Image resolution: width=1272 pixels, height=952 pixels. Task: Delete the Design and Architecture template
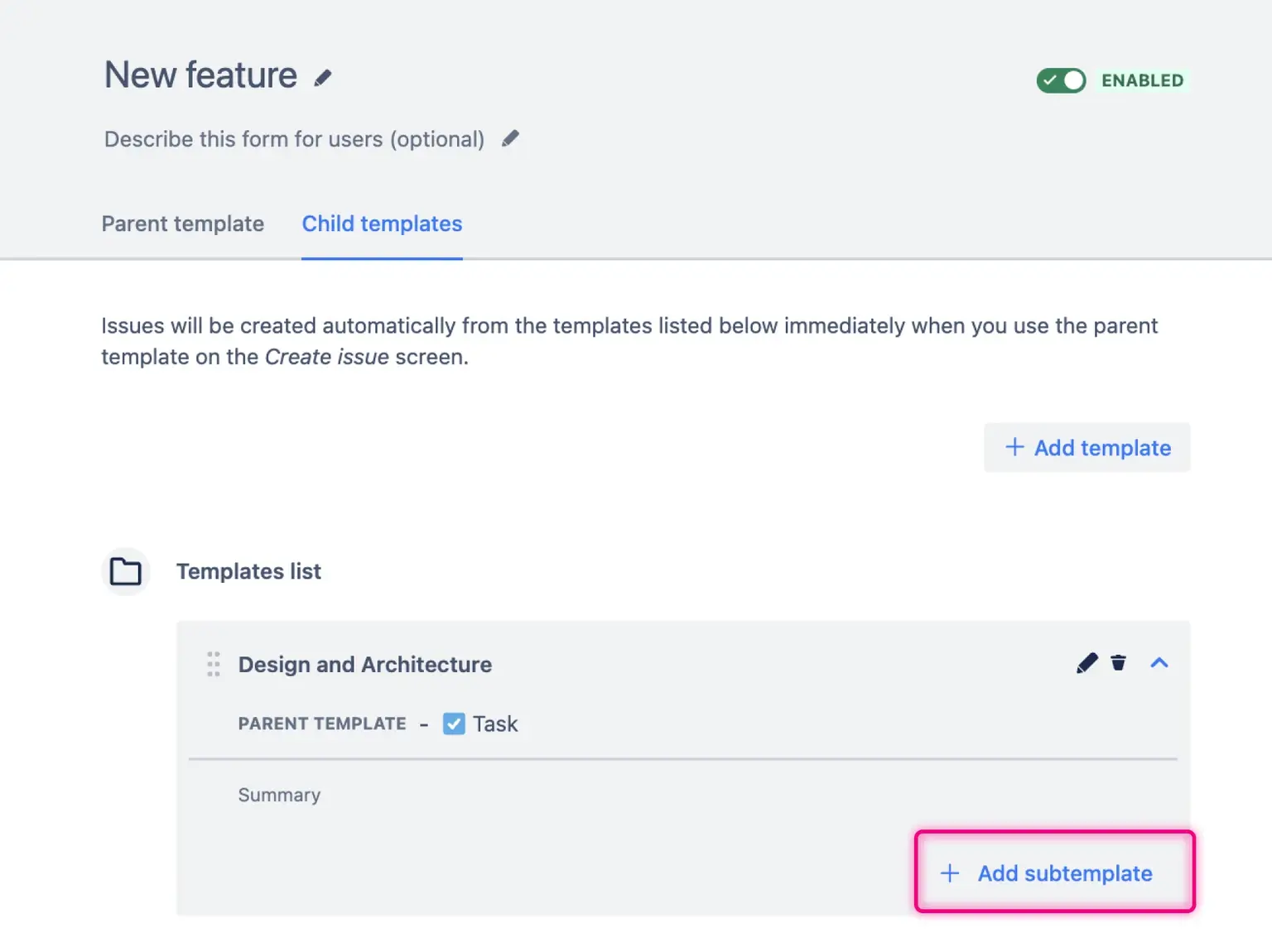tap(1118, 663)
